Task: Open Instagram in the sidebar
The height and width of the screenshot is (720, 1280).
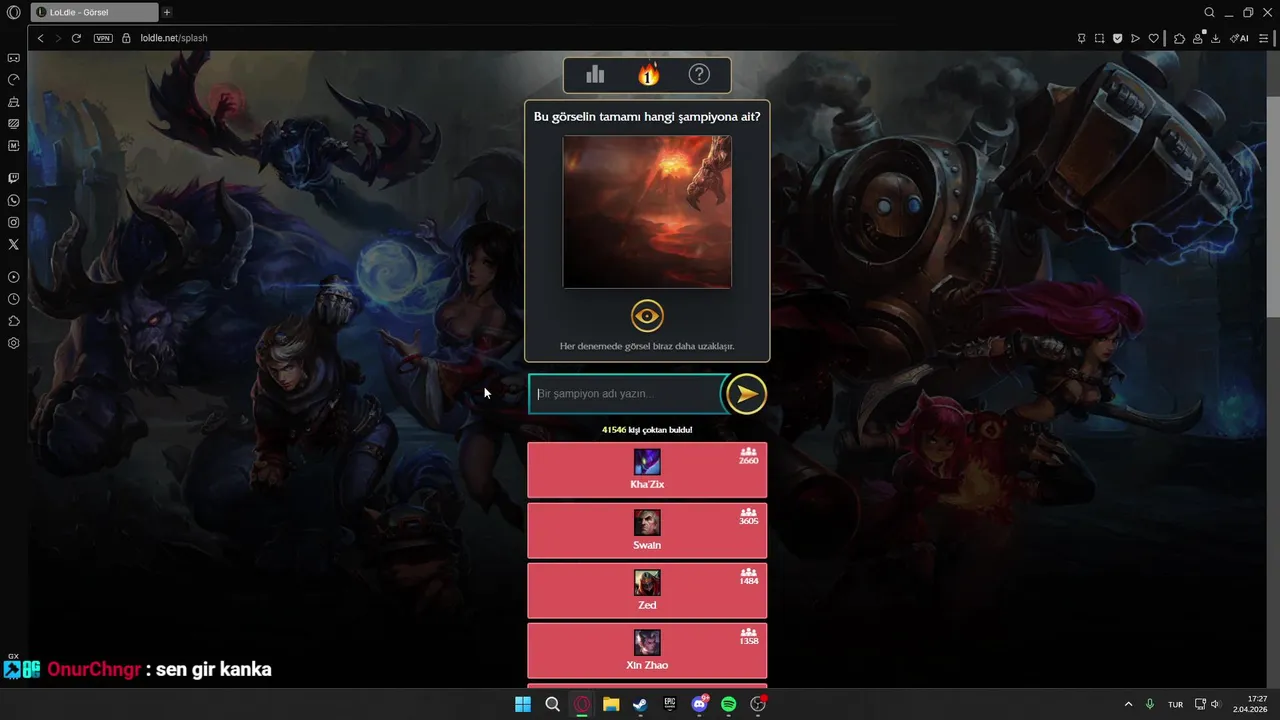Action: [x=14, y=223]
